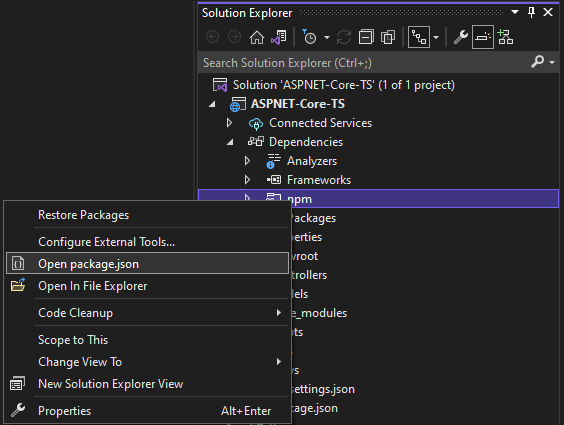The image size is (564, 425).
Task: Collapse the Dependencies node
Action: pos(230,142)
